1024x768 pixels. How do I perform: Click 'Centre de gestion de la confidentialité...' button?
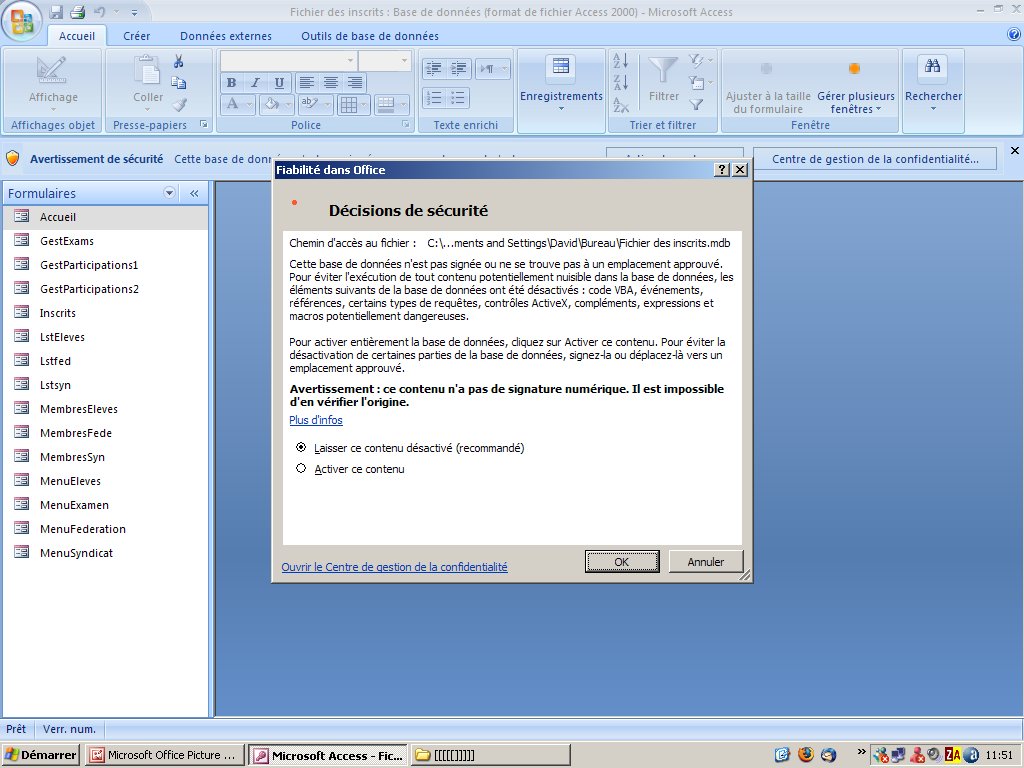[x=875, y=159]
